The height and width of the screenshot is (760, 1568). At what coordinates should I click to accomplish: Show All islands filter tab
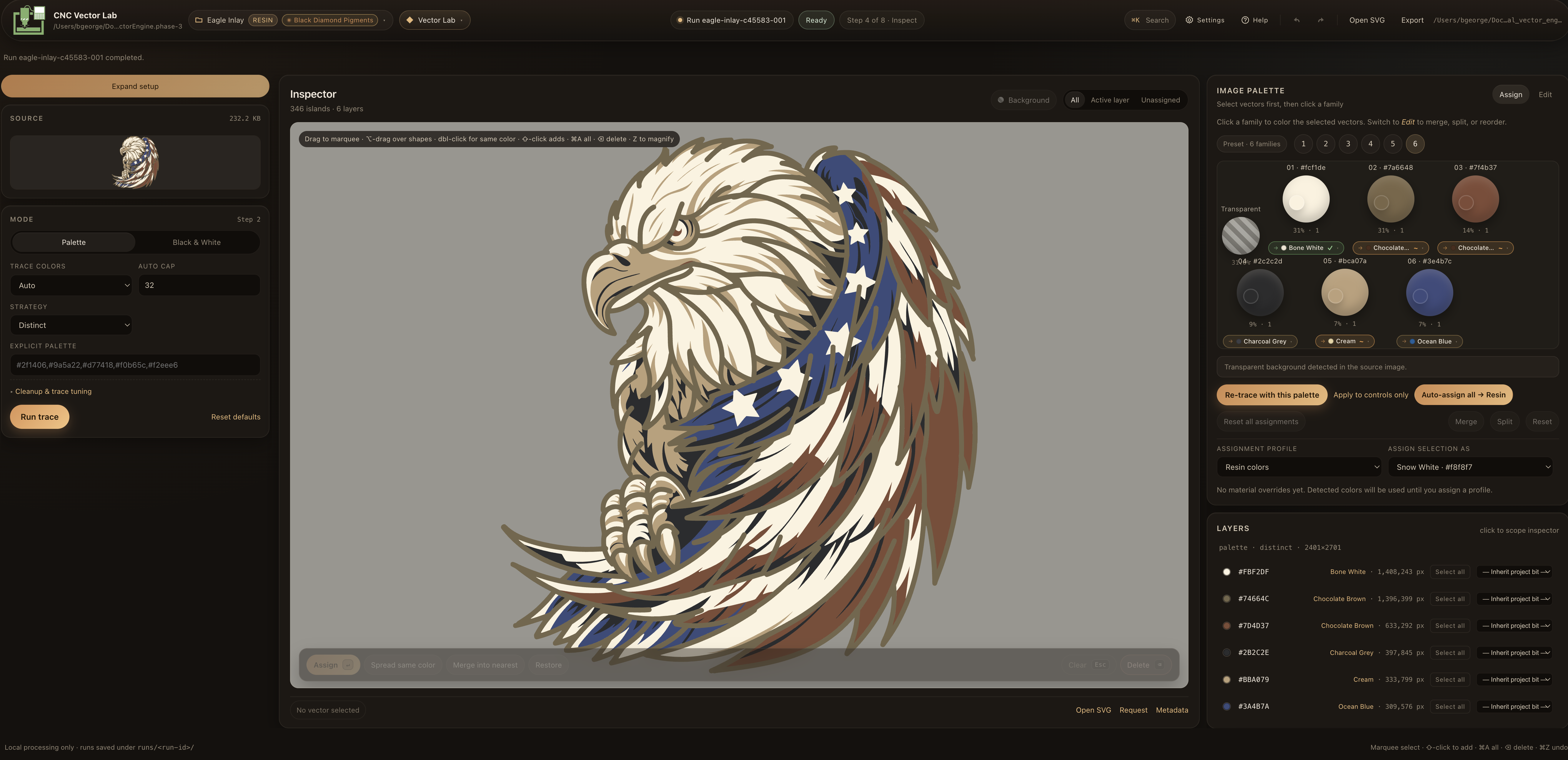click(x=1074, y=100)
